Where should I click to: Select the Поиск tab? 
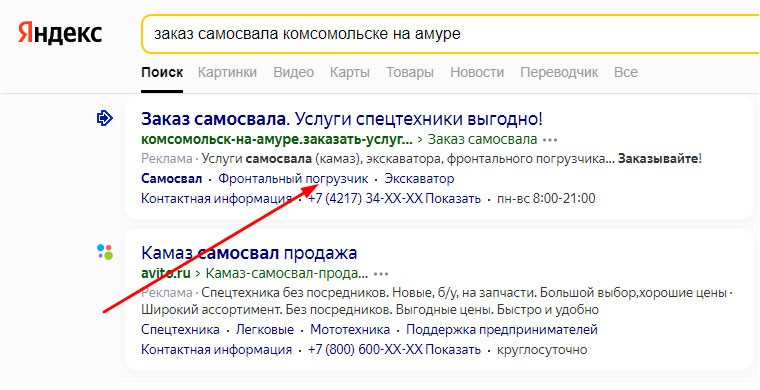click(x=162, y=73)
